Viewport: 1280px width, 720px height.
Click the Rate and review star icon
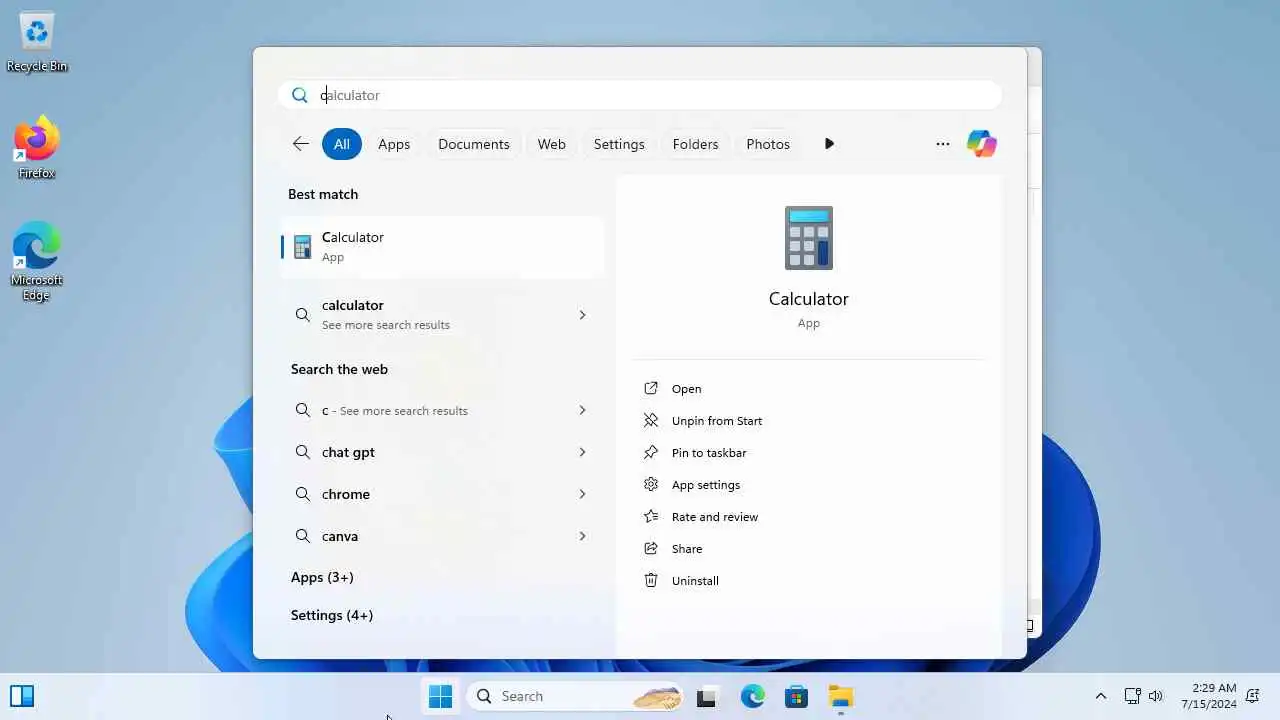pyautogui.click(x=651, y=516)
